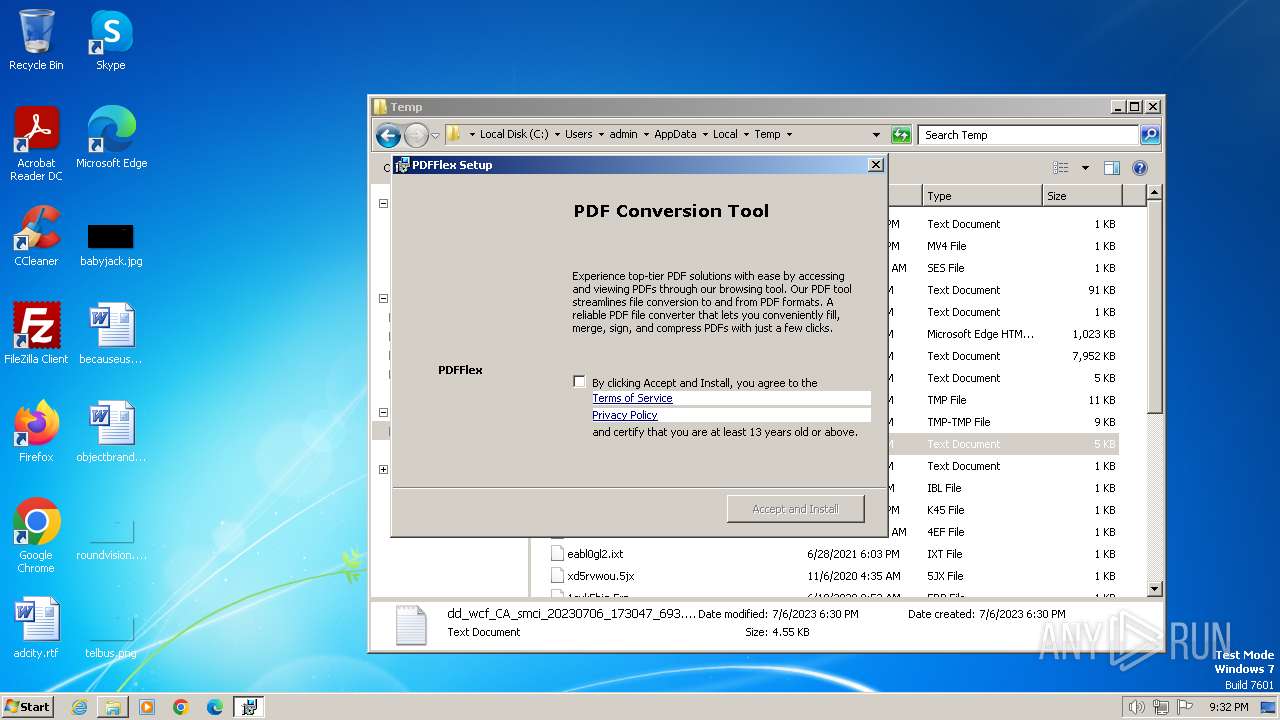Viewport: 1280px width, 720px height.
Task: Open the recent pages dropdown near forward arrow
Action: [435, 136]
